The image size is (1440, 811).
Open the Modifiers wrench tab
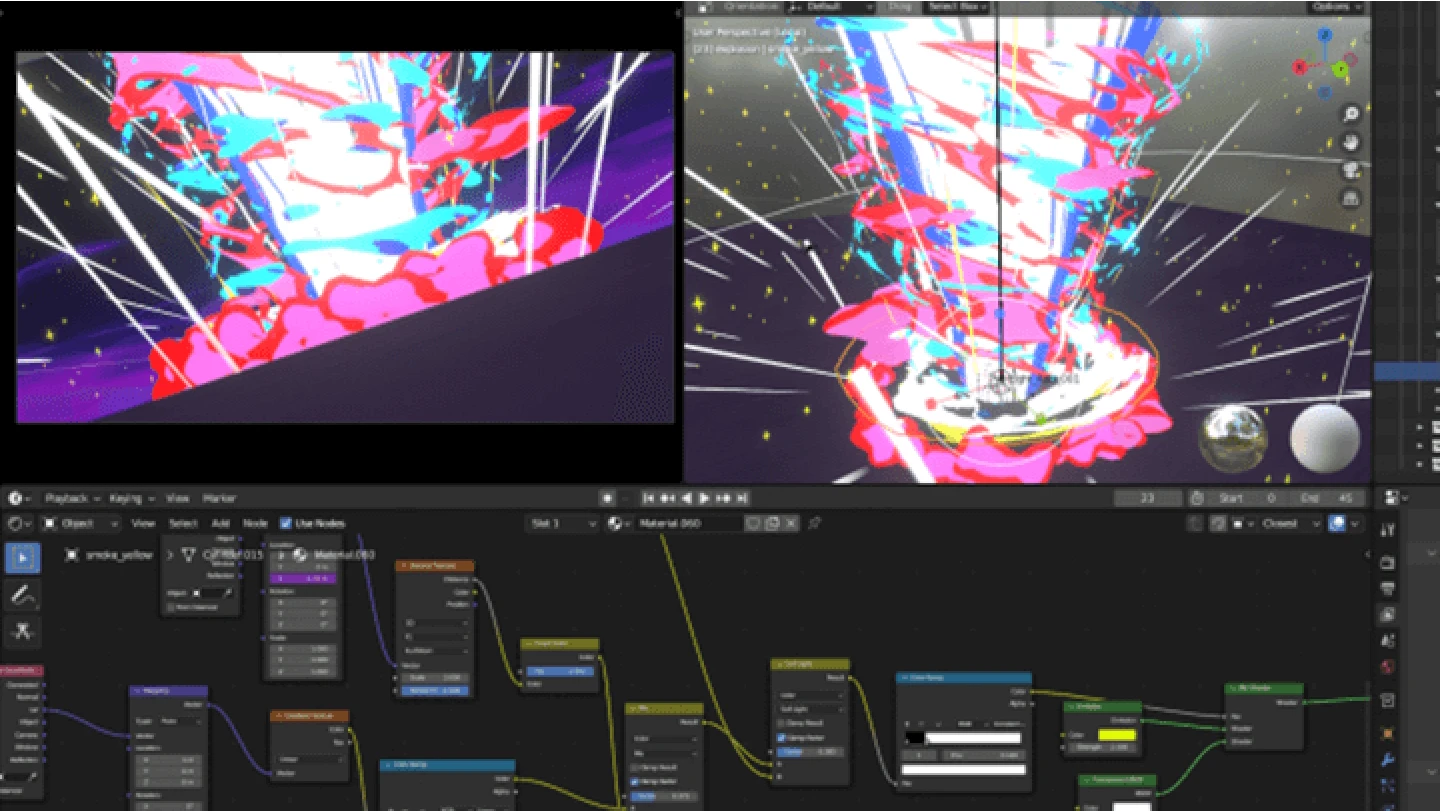click(1387, 759)
